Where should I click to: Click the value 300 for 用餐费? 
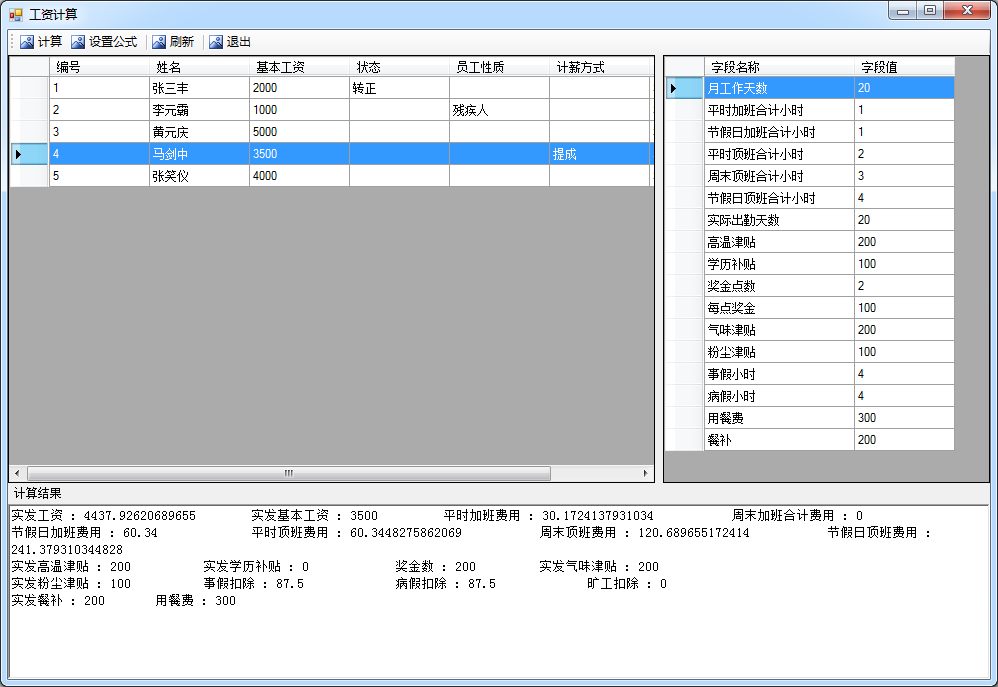pos(904,418)
